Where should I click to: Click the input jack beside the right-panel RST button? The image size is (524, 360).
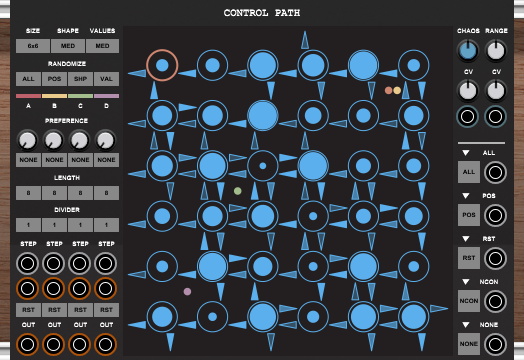click(495, 258)
